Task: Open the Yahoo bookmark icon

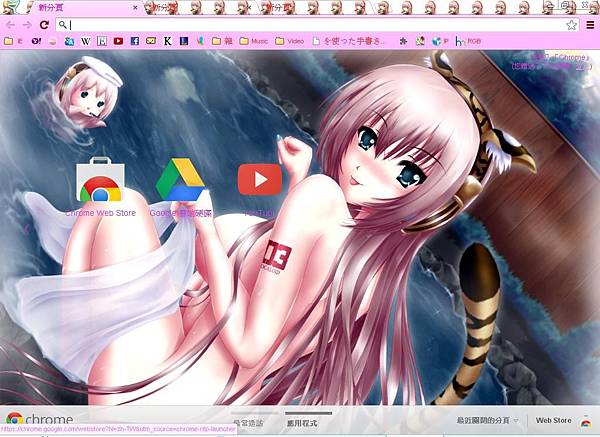Action: click(x=36, y=41)
